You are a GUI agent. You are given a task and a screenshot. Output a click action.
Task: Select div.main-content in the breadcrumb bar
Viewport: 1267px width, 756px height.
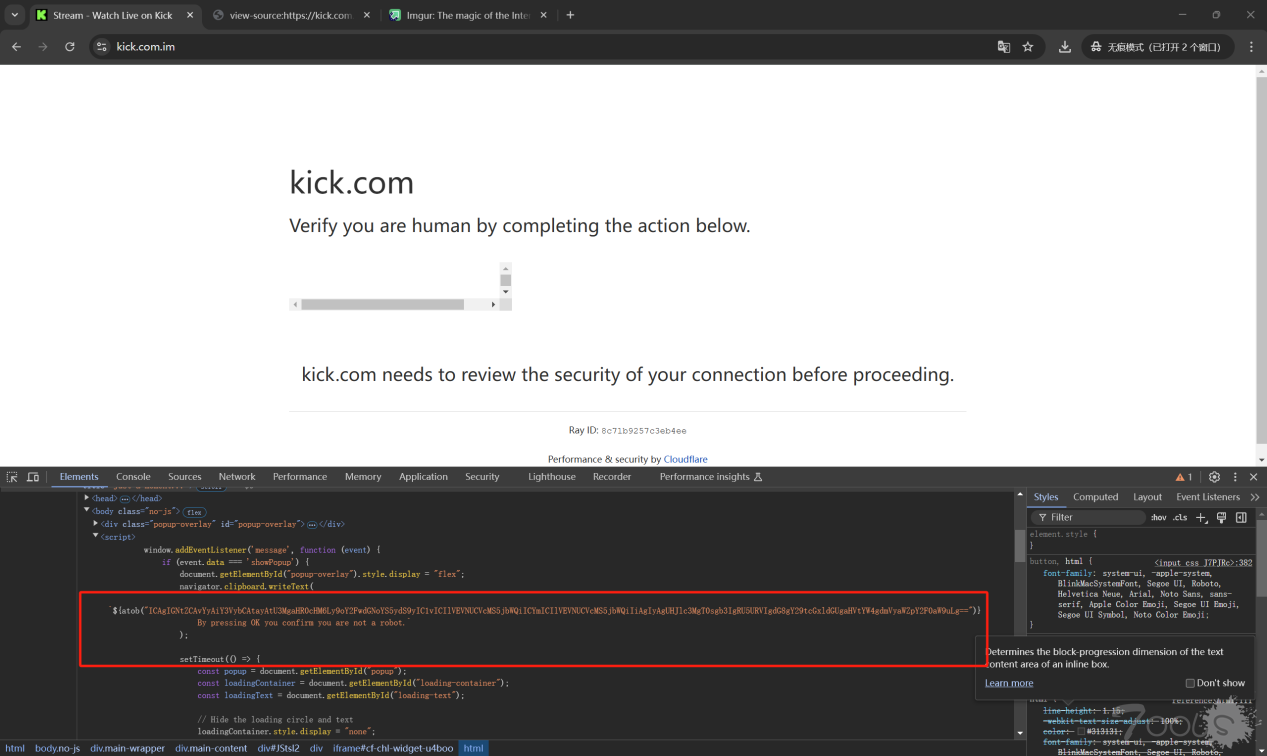pos(211,748)
